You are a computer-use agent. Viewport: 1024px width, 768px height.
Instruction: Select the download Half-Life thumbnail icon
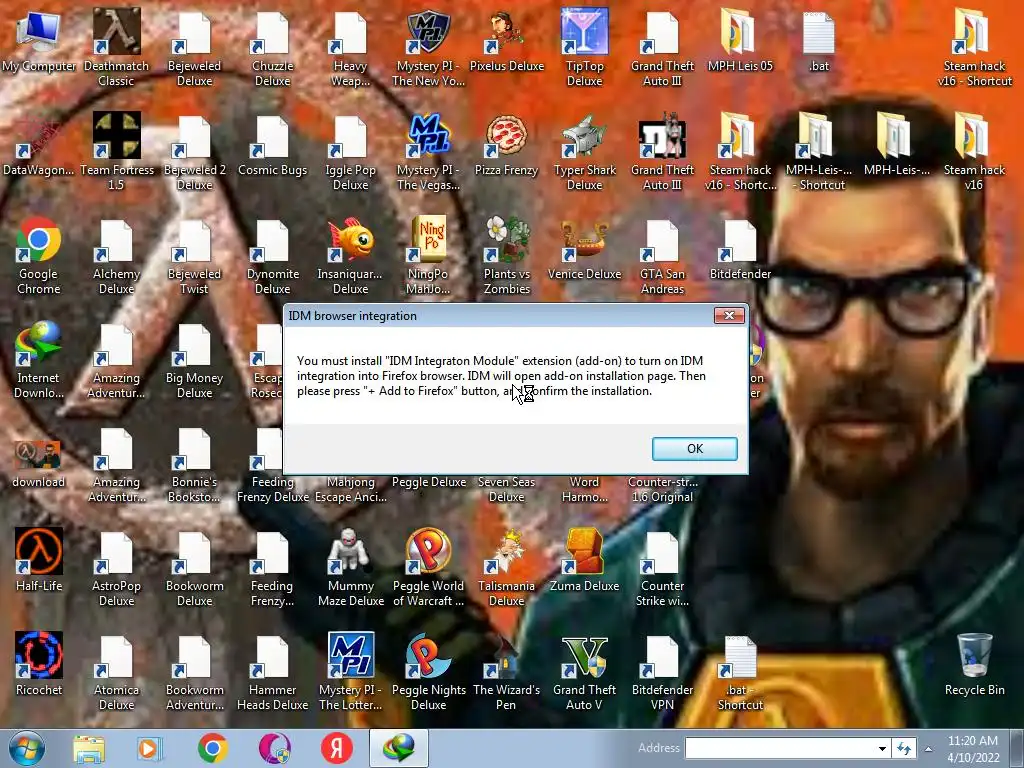(x=39, y=464)
